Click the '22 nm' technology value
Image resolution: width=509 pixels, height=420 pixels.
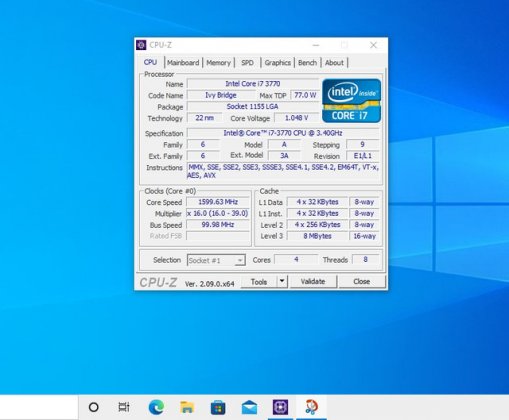coord(205,118)
